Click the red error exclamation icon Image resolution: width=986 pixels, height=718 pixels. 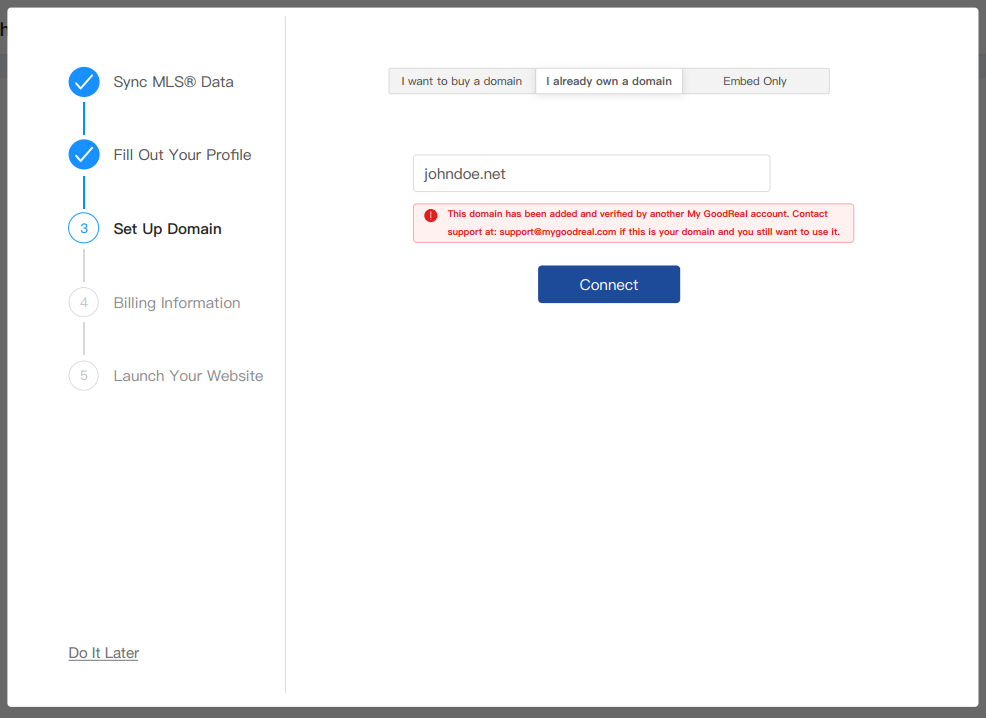pyautogui.click(x=430, y=216)
